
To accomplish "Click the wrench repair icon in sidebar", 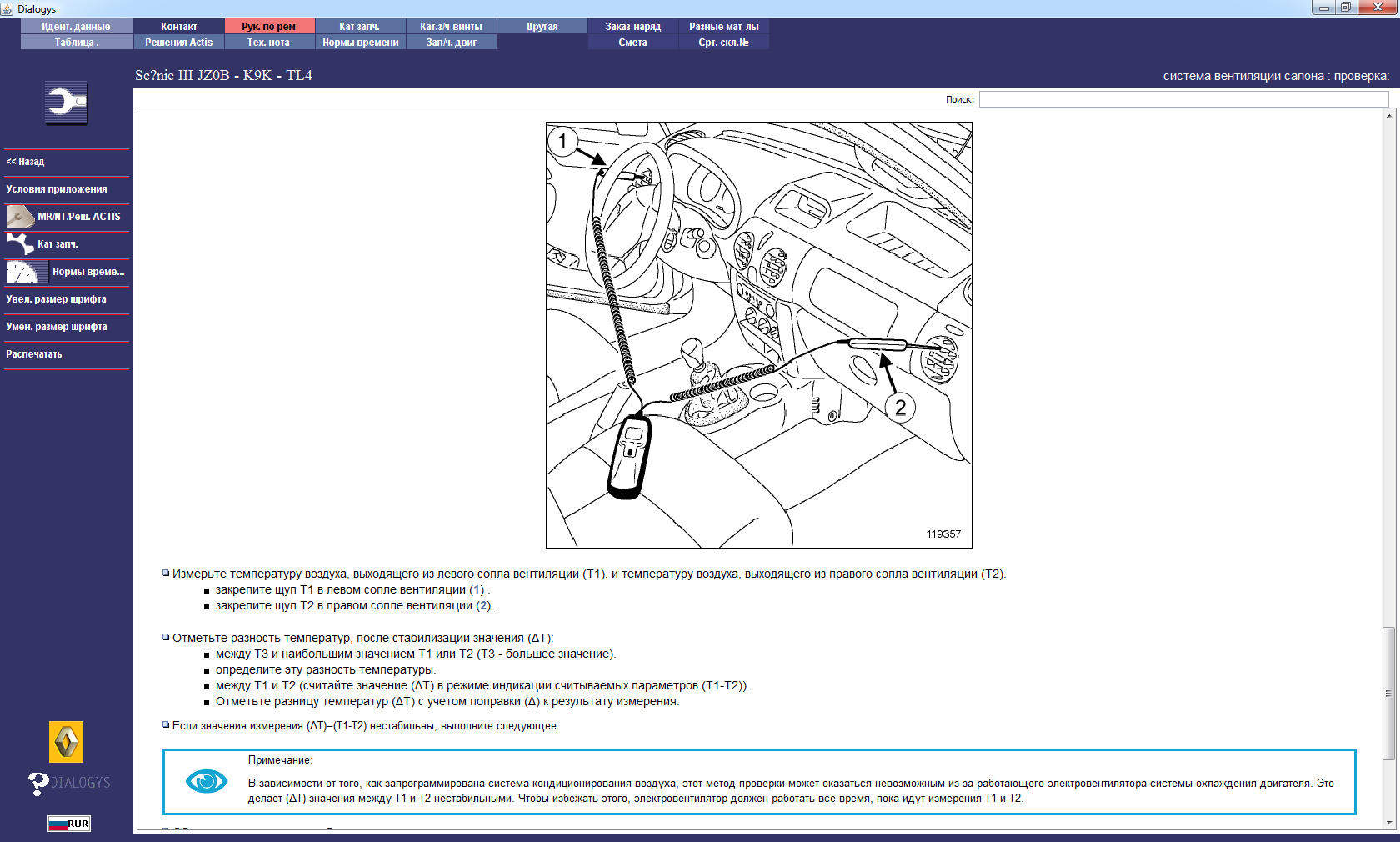I will click(66, 103).
